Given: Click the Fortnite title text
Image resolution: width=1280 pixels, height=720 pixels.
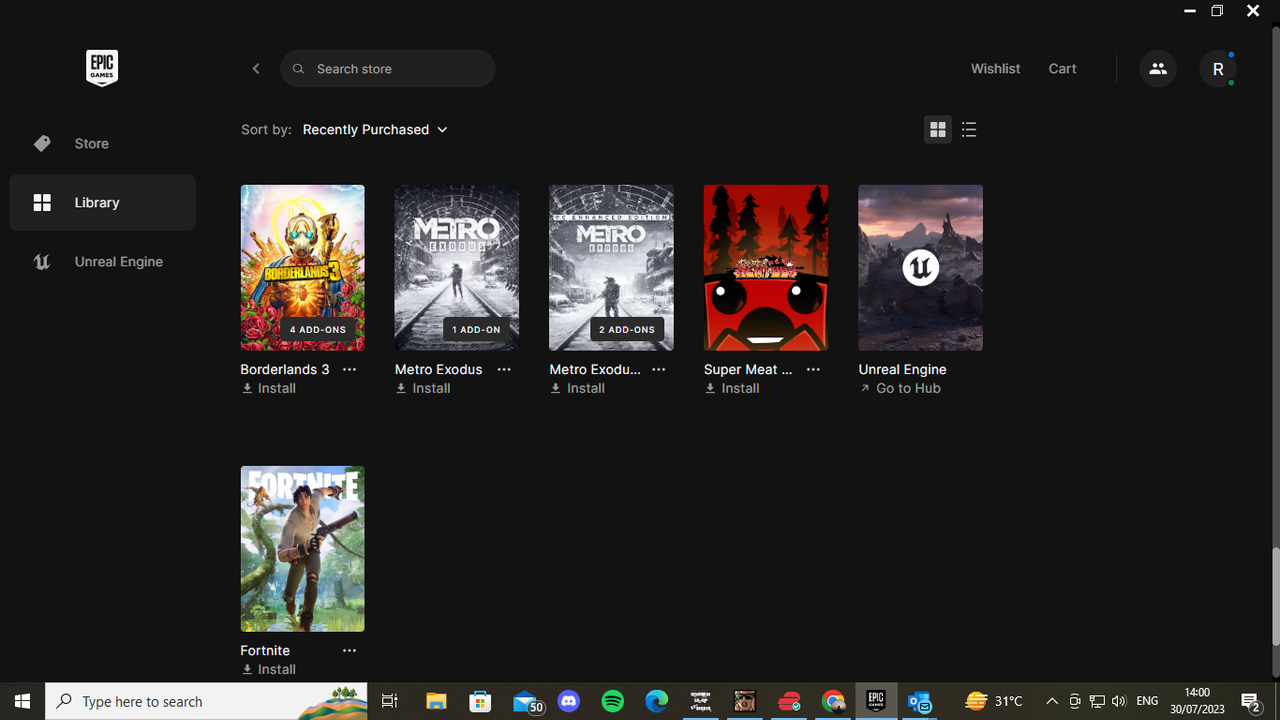Looking at the screenshot, I should tap(265, 650).
